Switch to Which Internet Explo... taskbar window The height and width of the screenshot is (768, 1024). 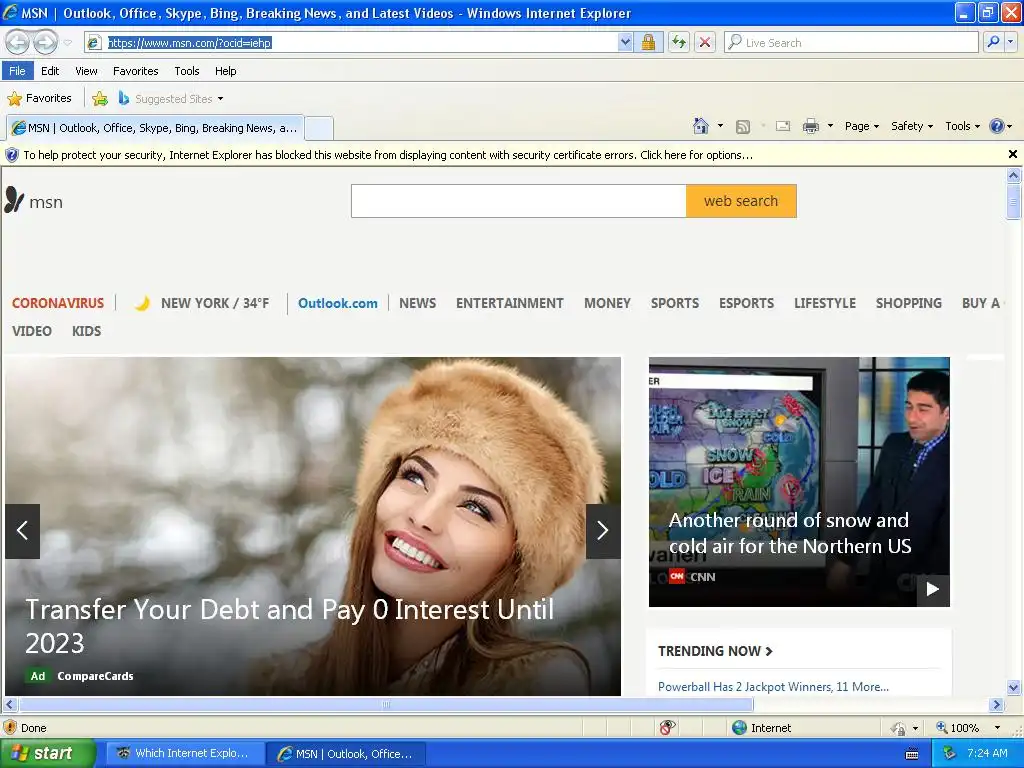(185, 754)
